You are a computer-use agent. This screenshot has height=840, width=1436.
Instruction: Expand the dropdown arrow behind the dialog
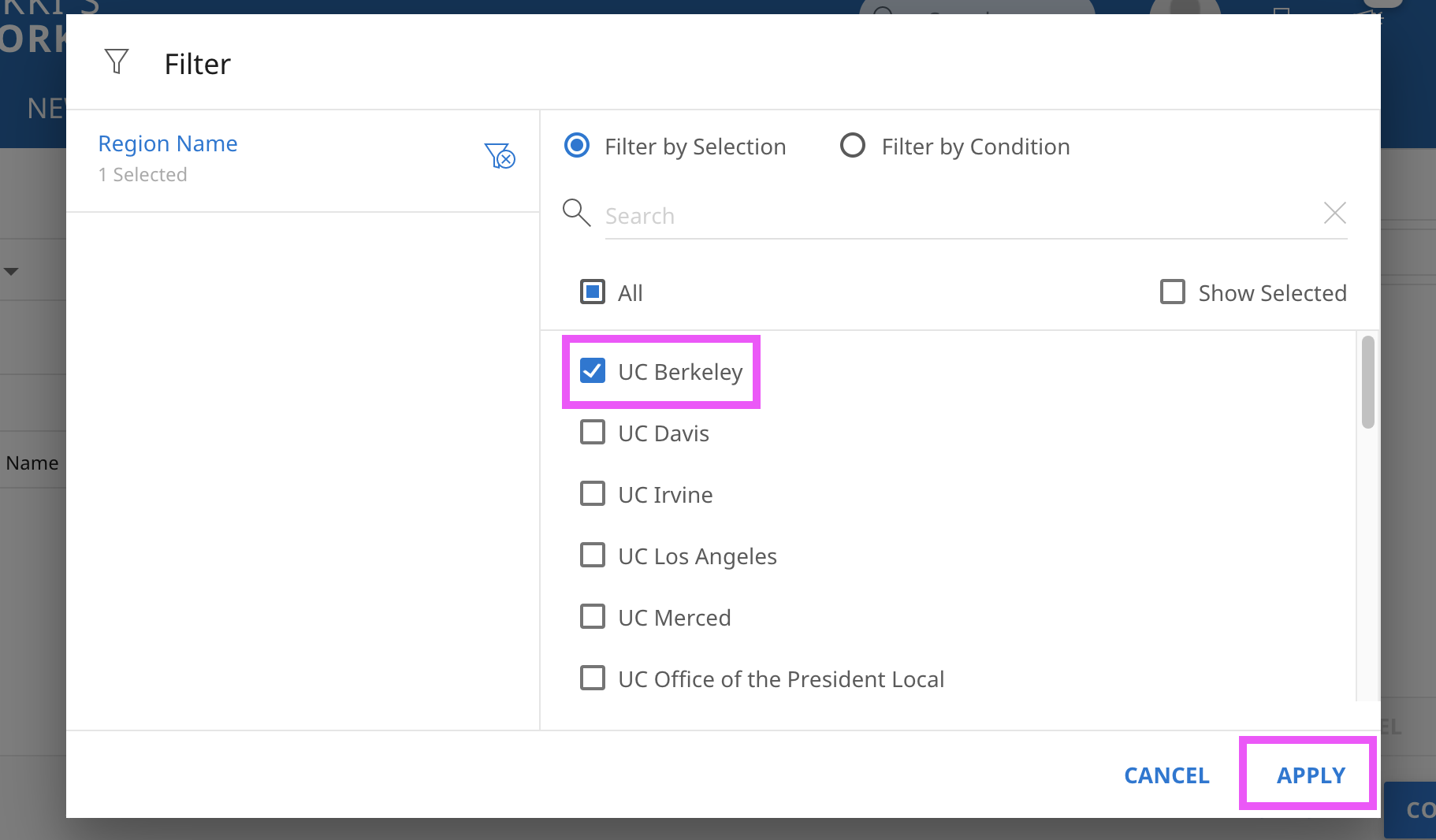[x=11, y=272]
